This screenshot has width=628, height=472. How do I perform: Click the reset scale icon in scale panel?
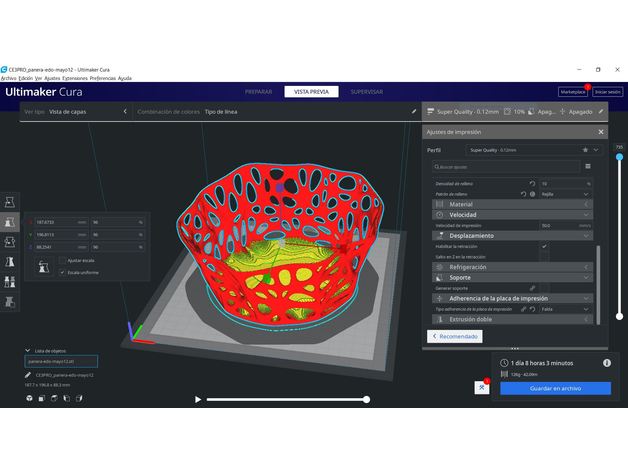tap(44, 266)
